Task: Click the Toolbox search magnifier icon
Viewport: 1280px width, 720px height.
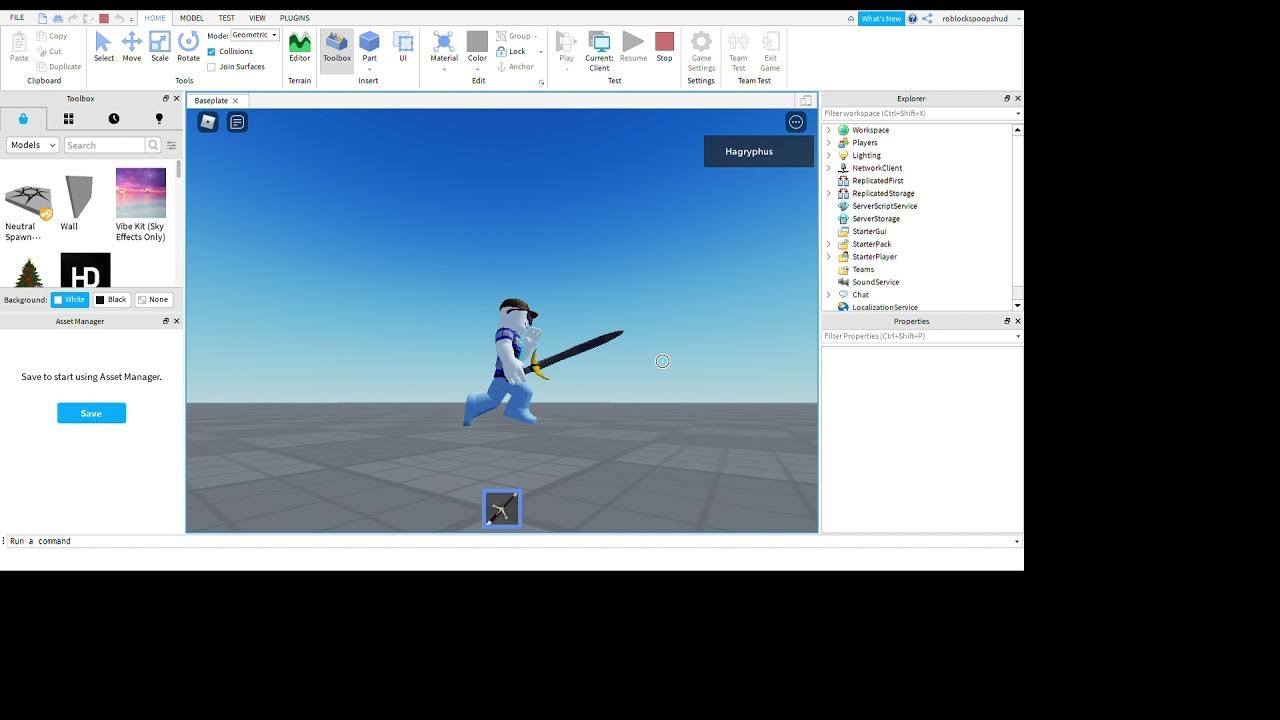Action: coord(153,145)
